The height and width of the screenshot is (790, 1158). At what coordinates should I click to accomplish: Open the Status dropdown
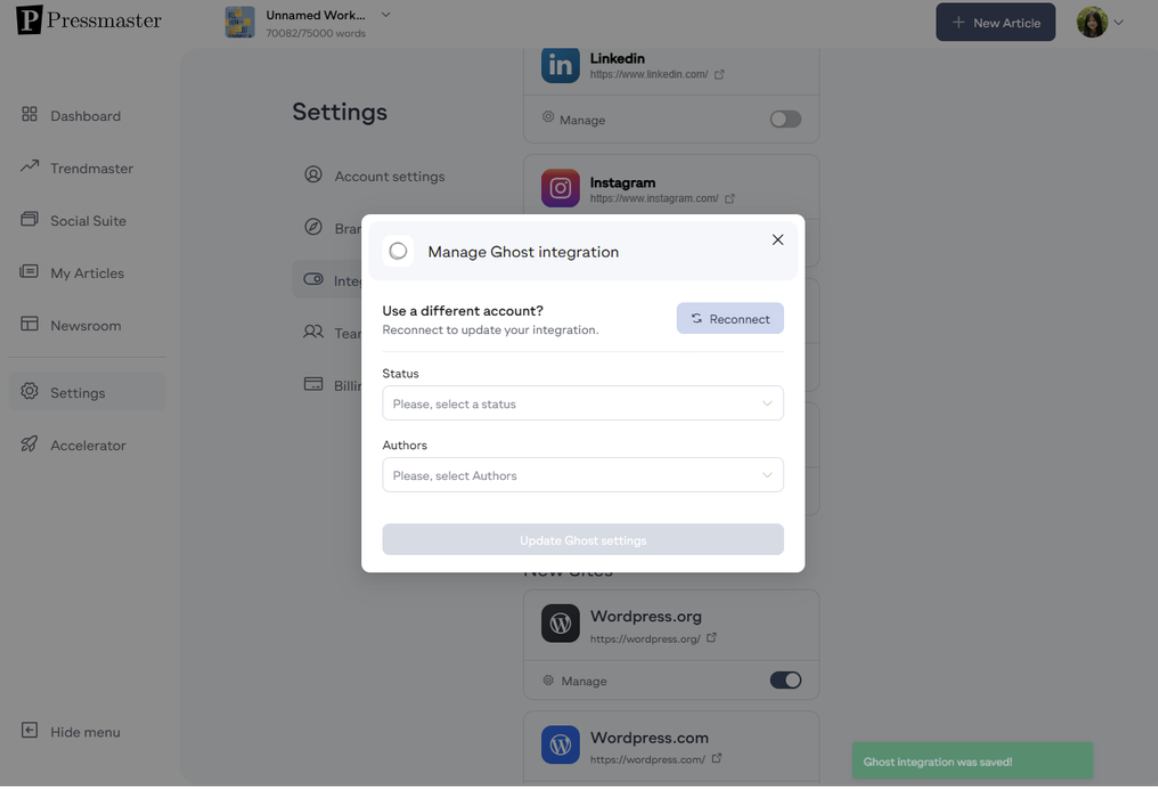pos(583,403)
